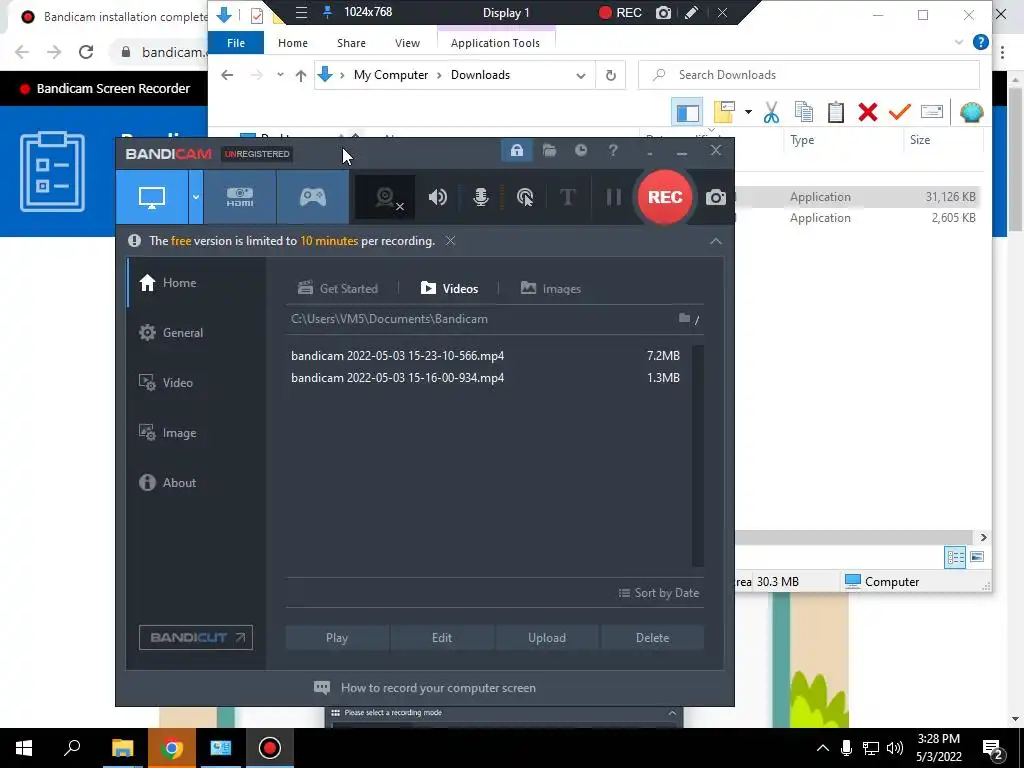Click orange checkmark icon in Explorer toolbar
Image resolution: width=1024 pixels, height=768 pixels.
coord(899,112)
